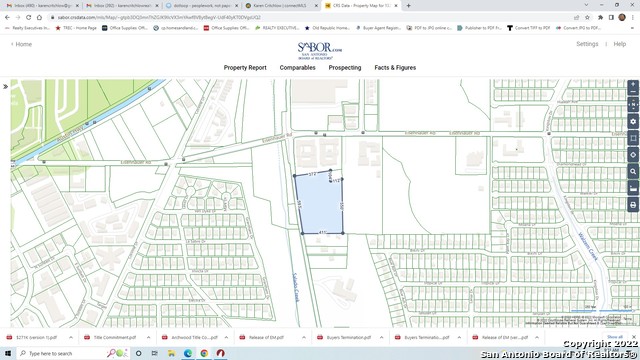This screenshot has height=360, width=640.
Task: Open the Windows Start menu
Action: (7, 353)
